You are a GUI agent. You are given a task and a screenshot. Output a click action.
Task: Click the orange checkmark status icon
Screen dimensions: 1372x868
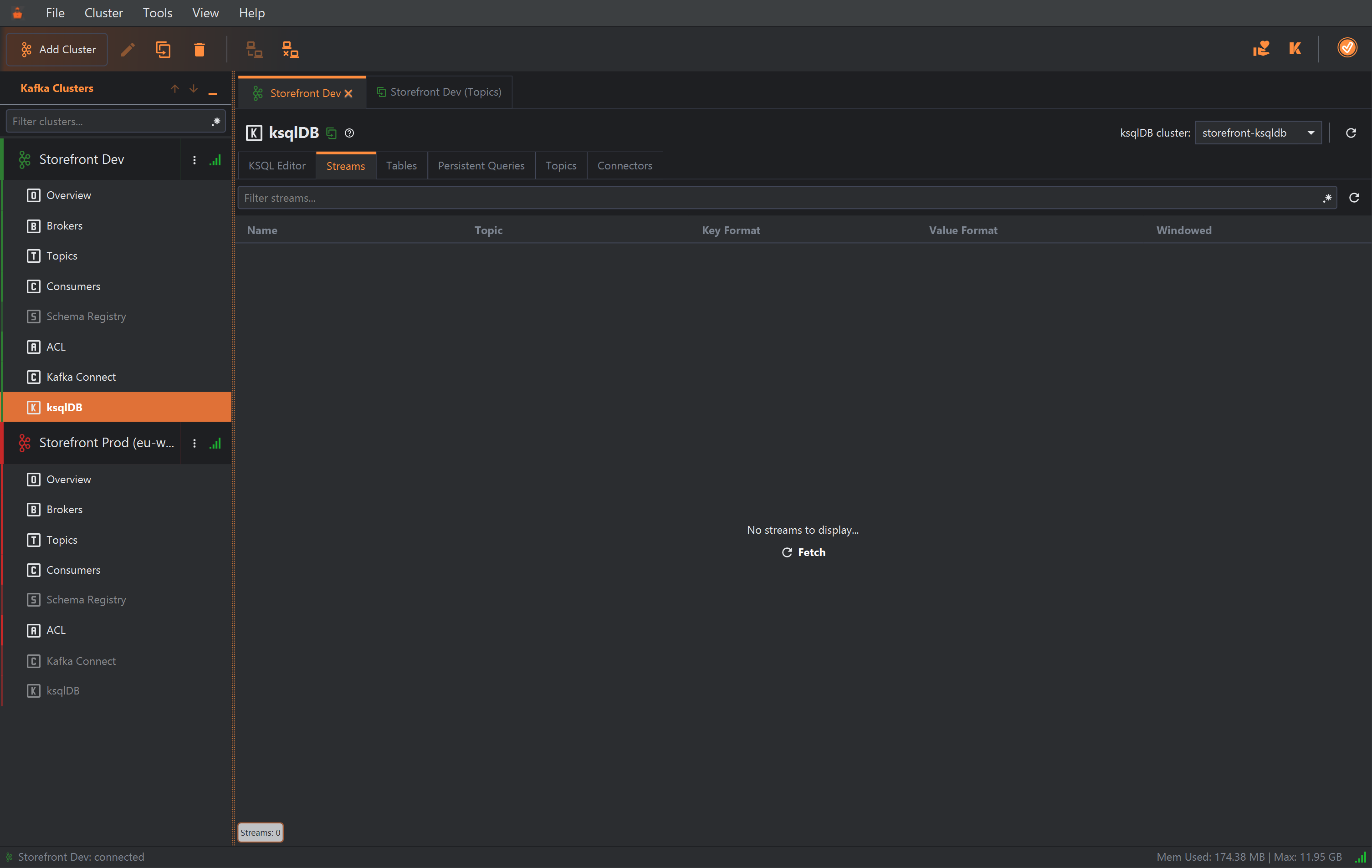coord(1347,48)
